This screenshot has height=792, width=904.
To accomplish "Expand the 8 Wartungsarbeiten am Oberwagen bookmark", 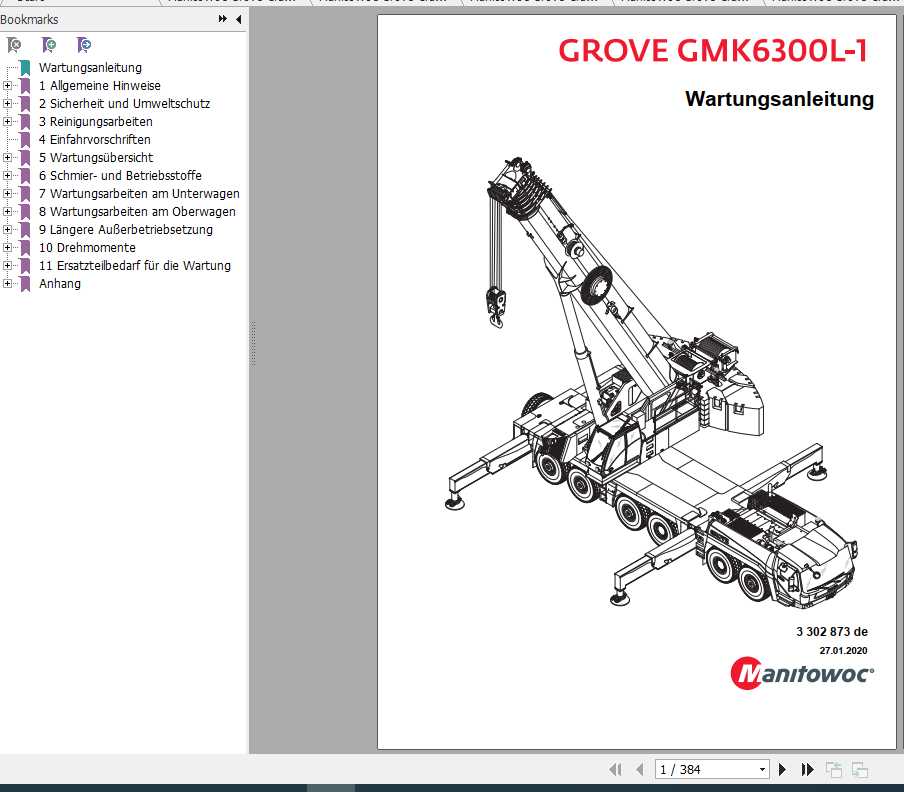I will pyautogui.click(x=7, y=212).
